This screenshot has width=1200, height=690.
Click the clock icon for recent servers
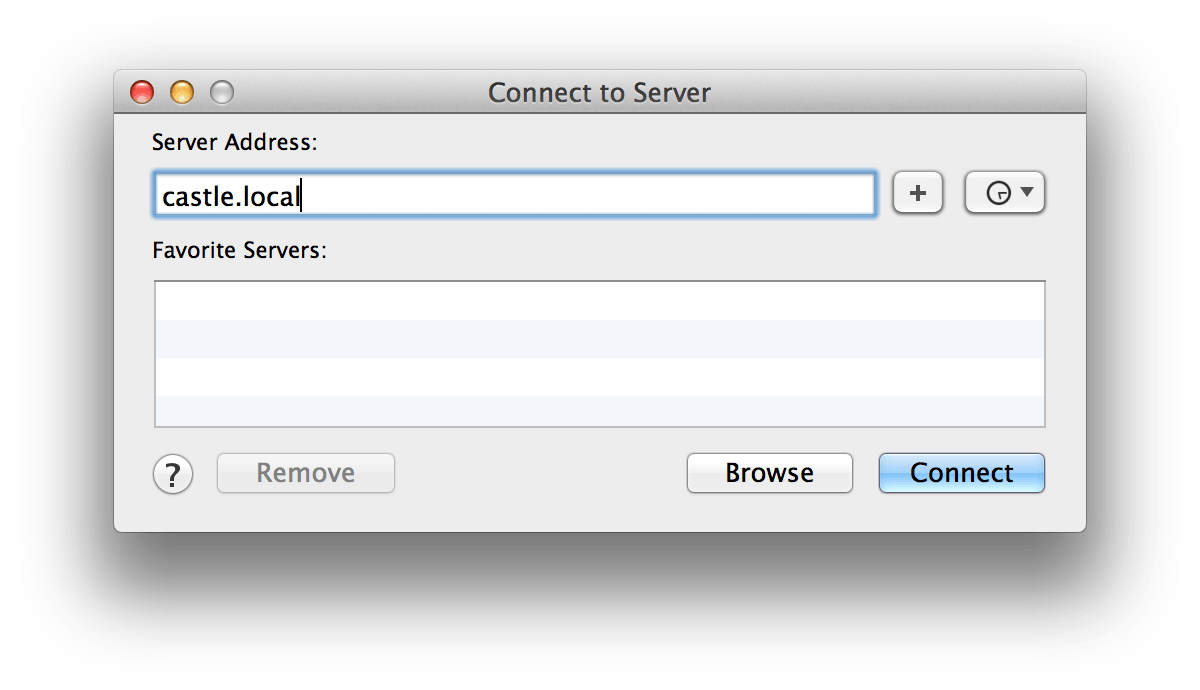pos(997,194)
